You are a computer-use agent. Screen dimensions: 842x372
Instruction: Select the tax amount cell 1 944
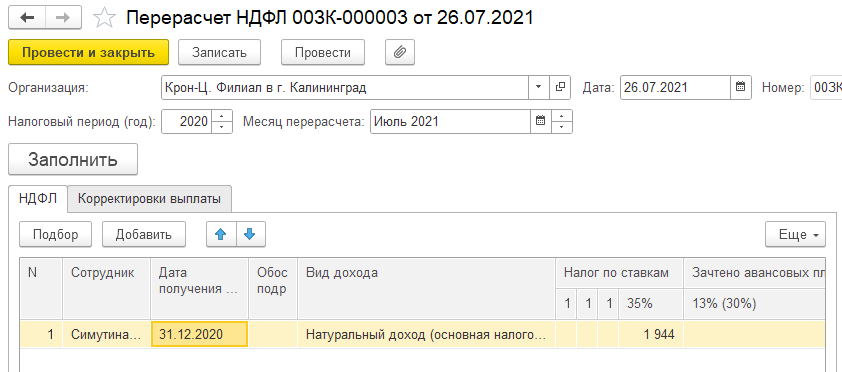click(651, 334)
